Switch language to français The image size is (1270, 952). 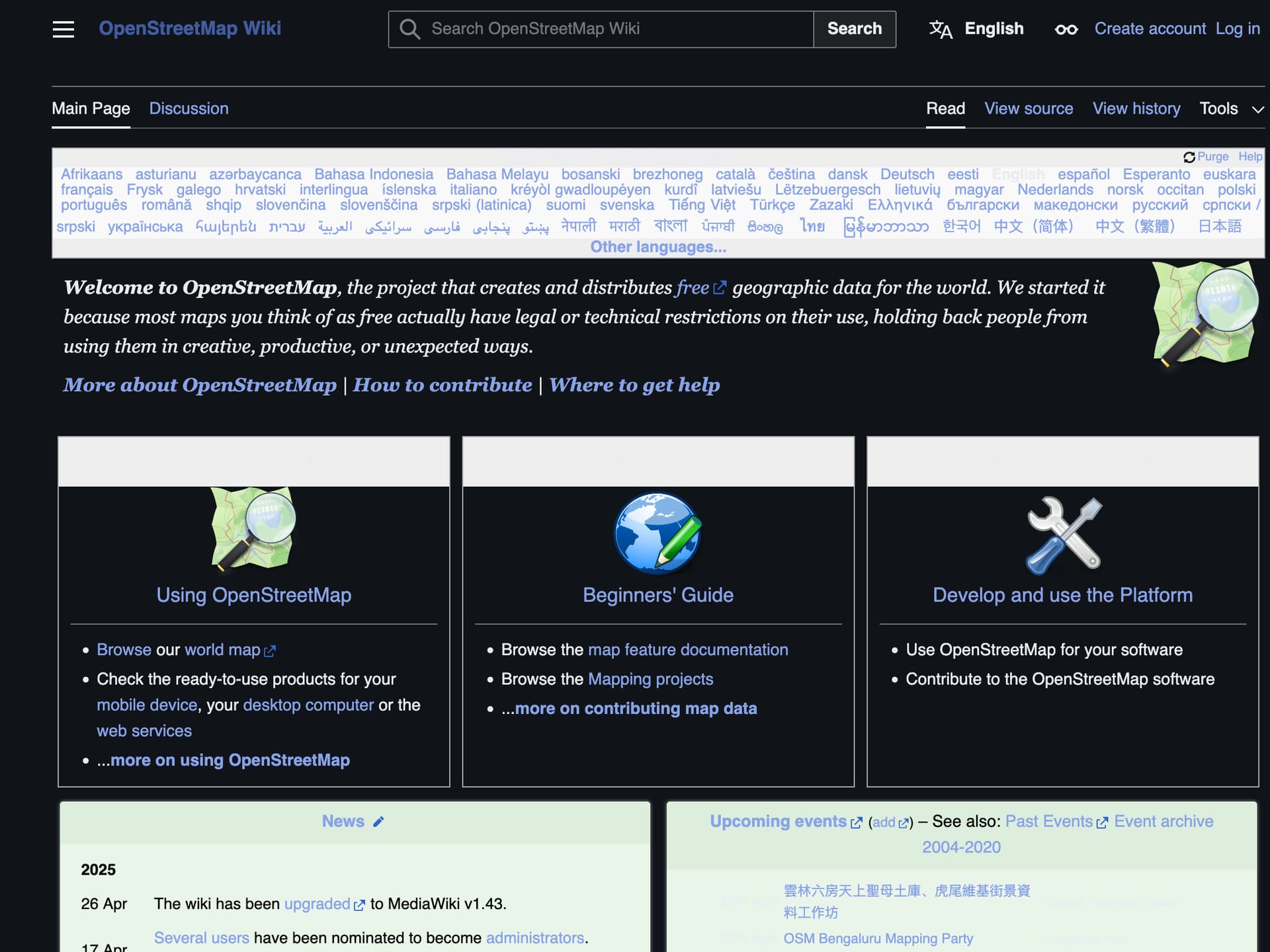click(87, 190)
